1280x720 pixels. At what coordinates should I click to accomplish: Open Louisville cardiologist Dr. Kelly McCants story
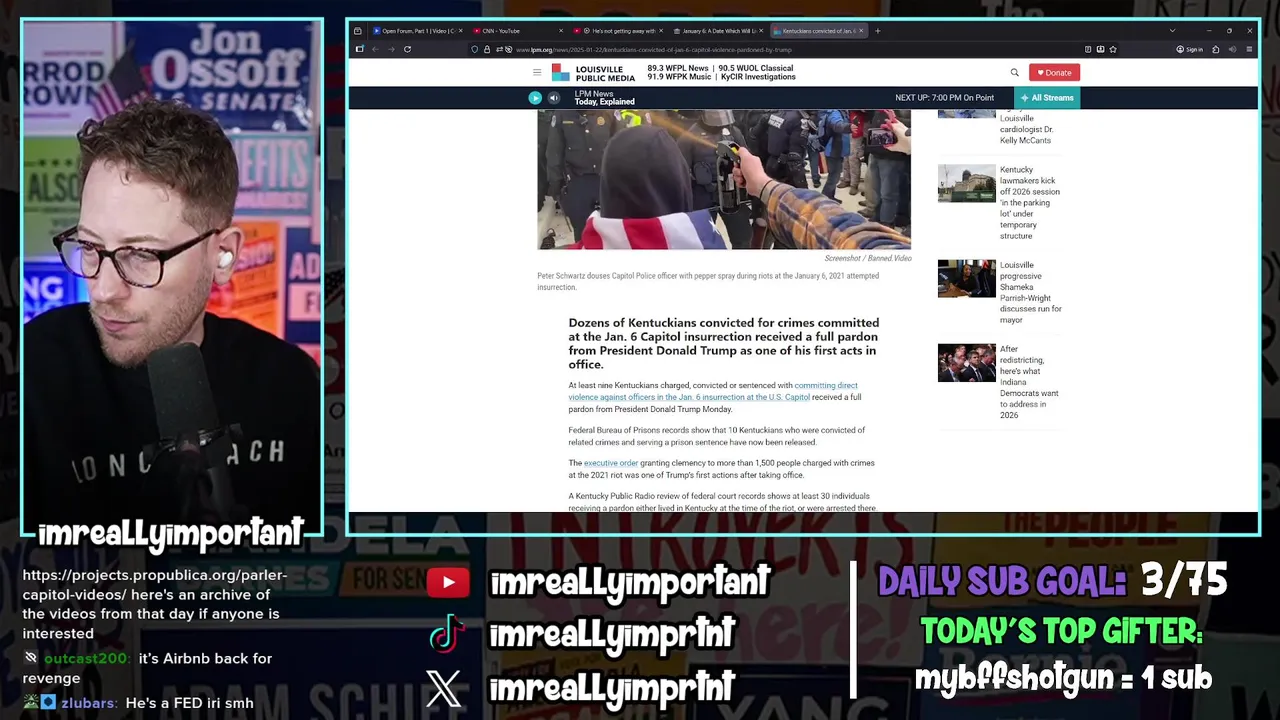(1026, 129)
